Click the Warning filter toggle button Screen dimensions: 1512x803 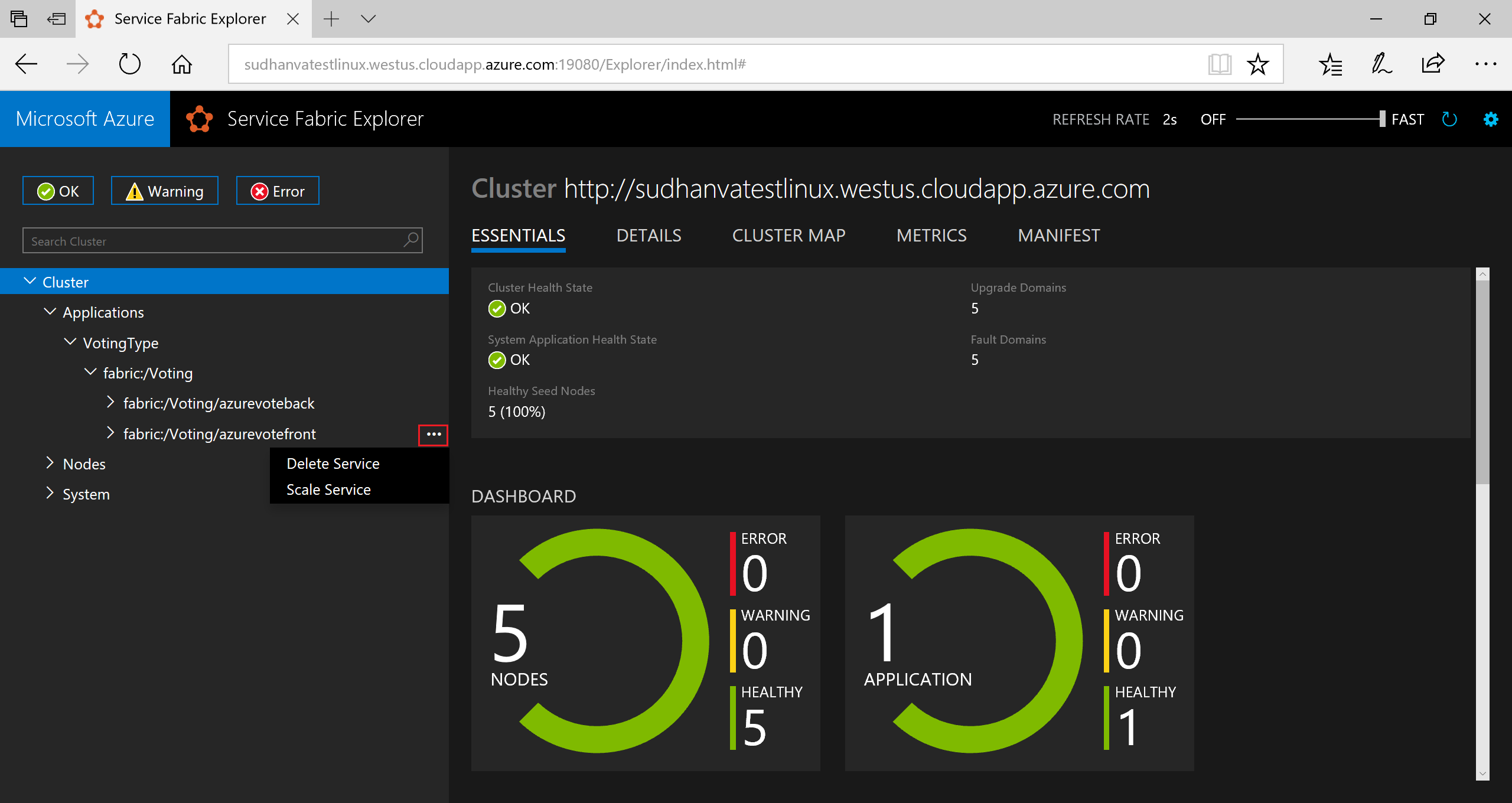tap(163, 190)
